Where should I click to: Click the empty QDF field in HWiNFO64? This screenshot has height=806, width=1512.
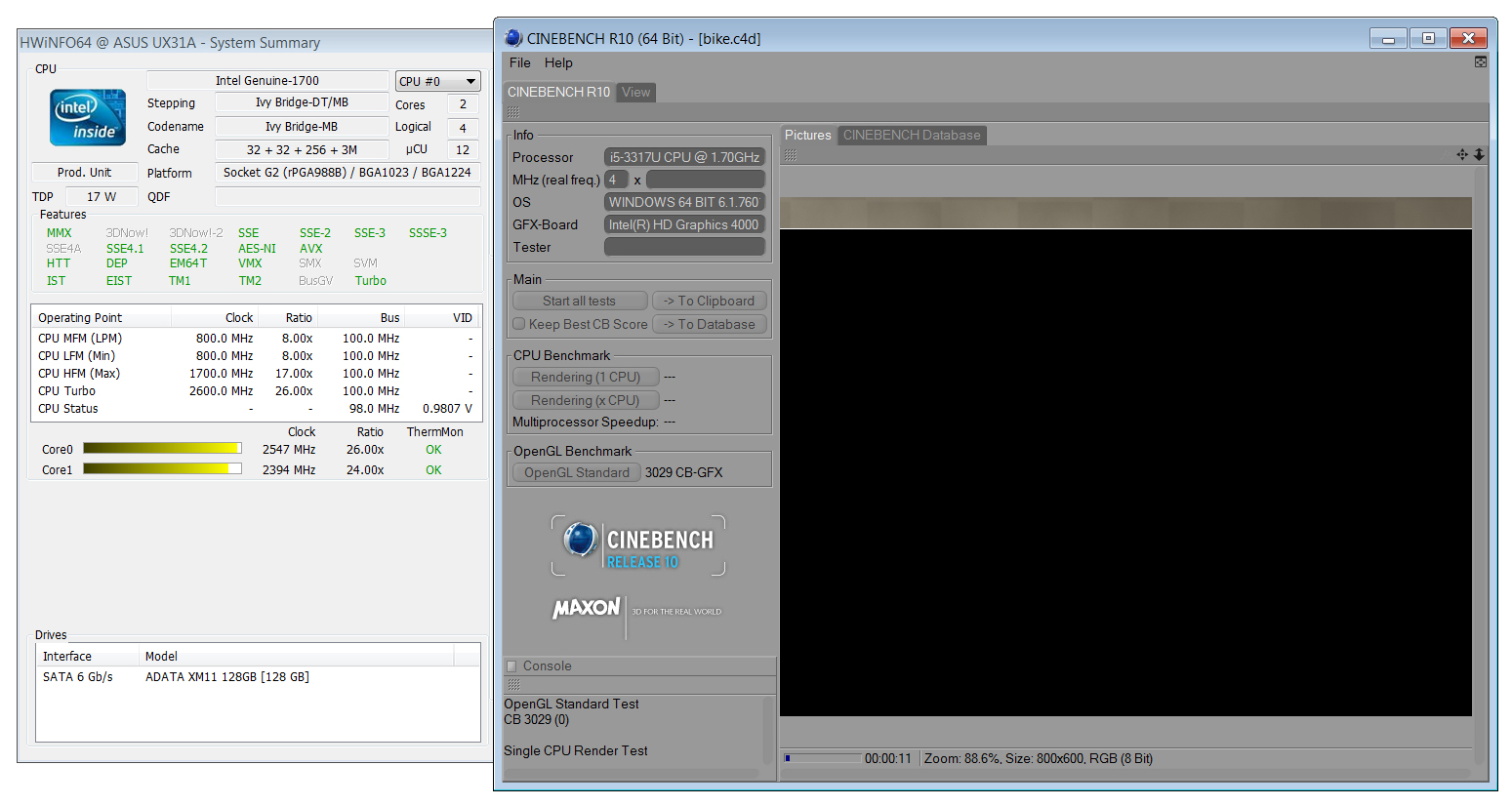pyautogui.click(x=347, y=196)
